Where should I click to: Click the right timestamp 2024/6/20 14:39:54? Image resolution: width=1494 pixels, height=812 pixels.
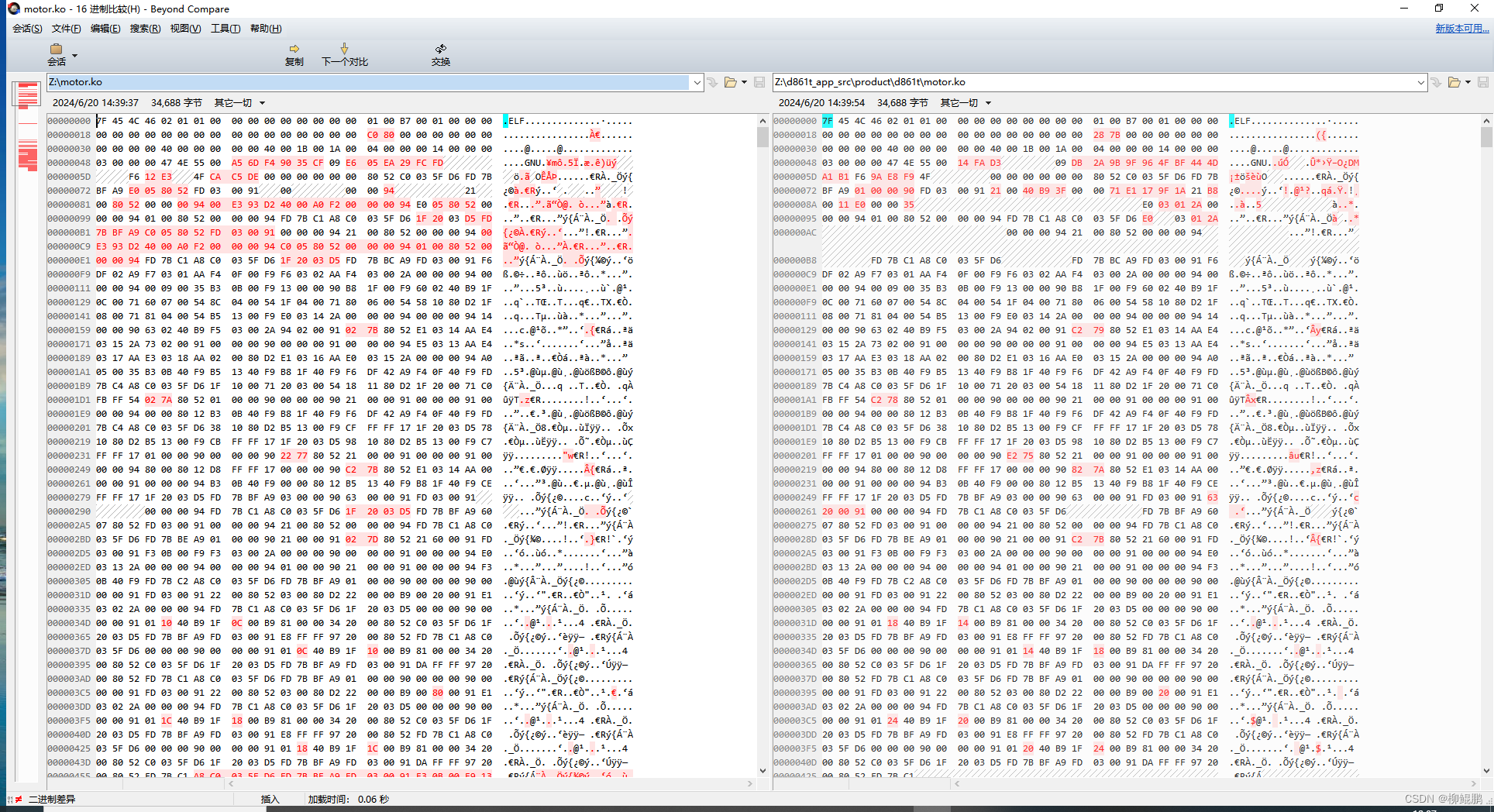(821, 103)
